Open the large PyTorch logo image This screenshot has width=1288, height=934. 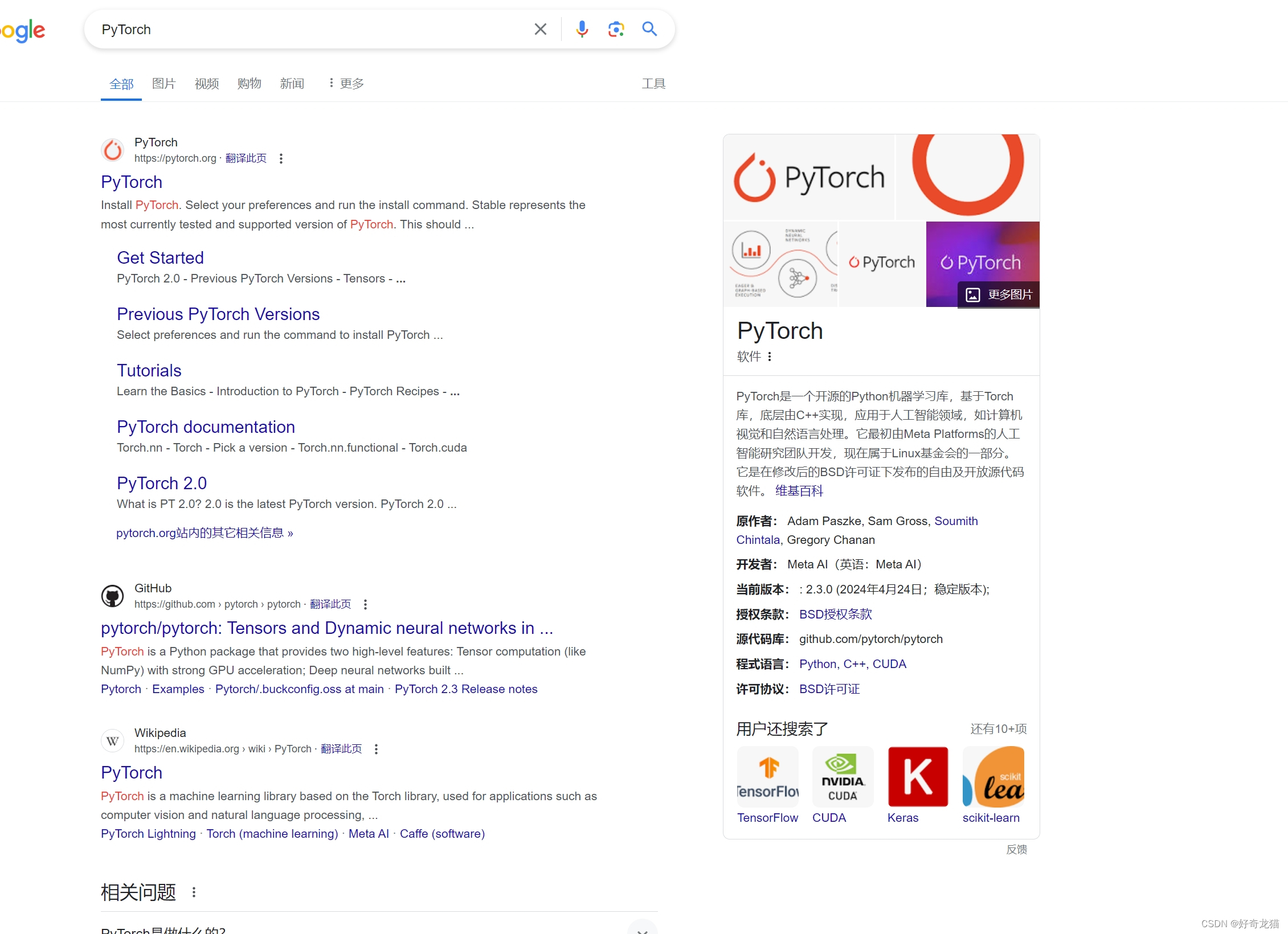[809, 177]
